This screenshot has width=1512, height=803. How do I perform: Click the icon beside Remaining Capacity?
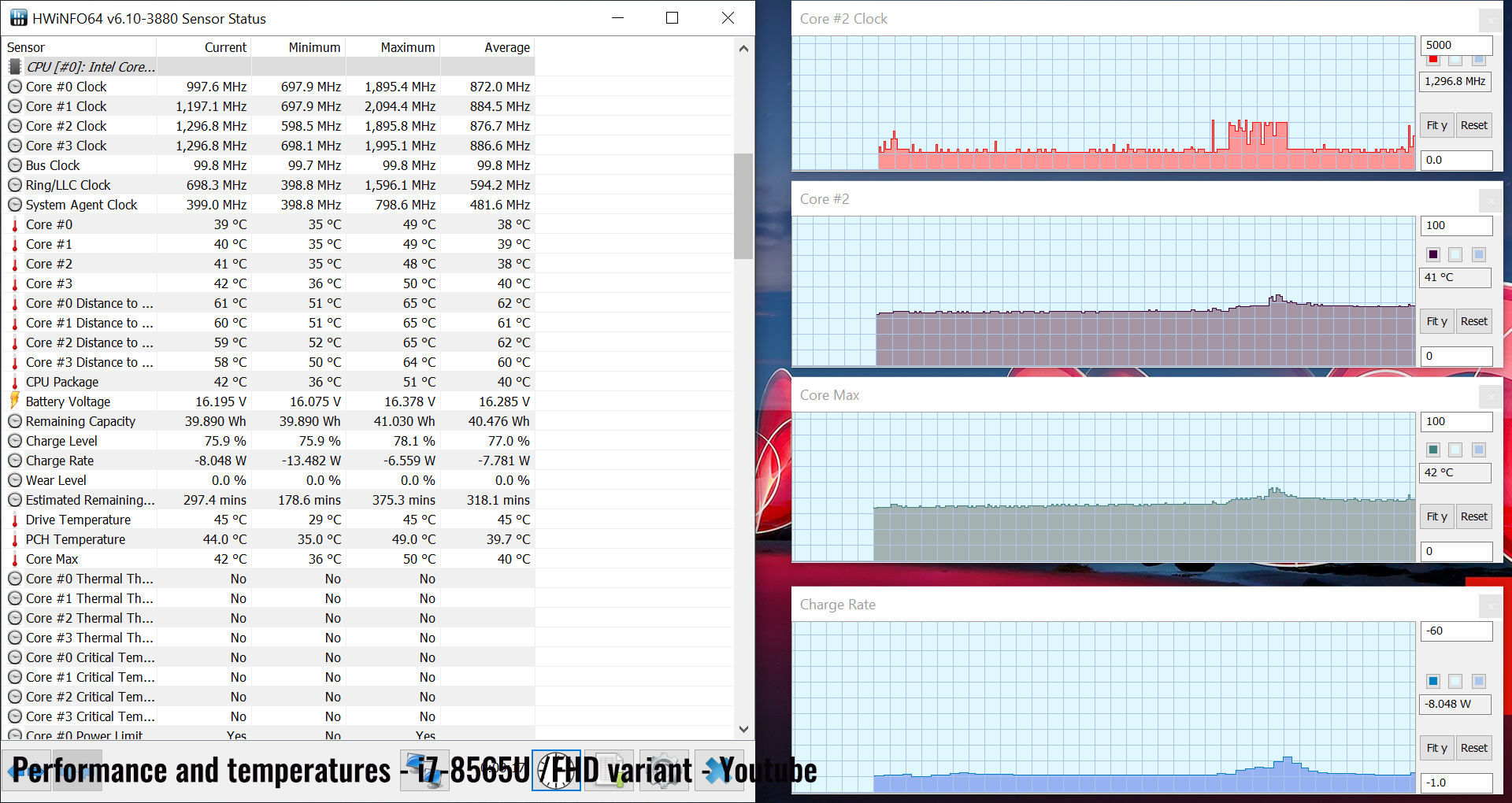click(15, 421)
